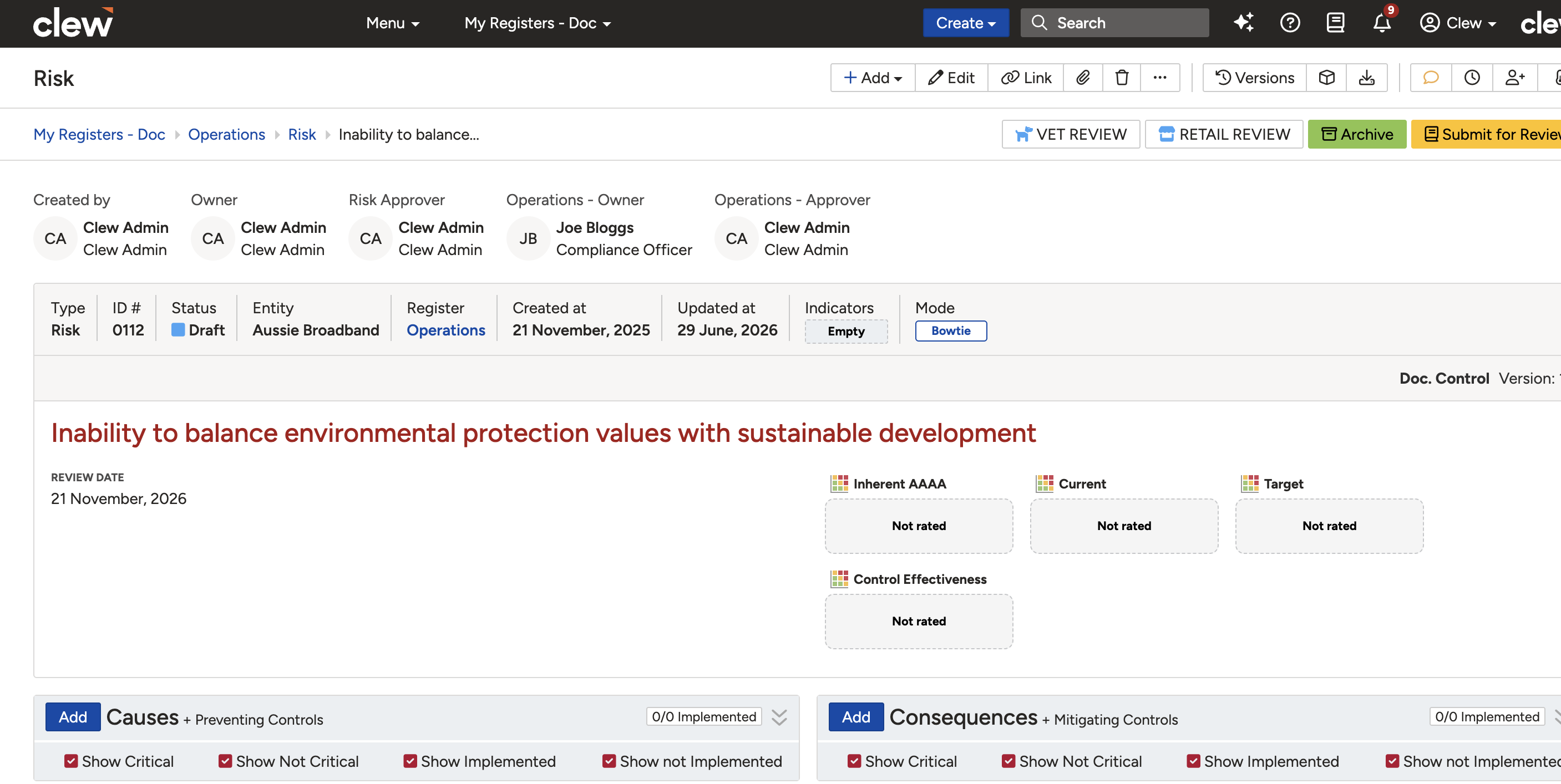Open My Registers - Doc menu

538,23
